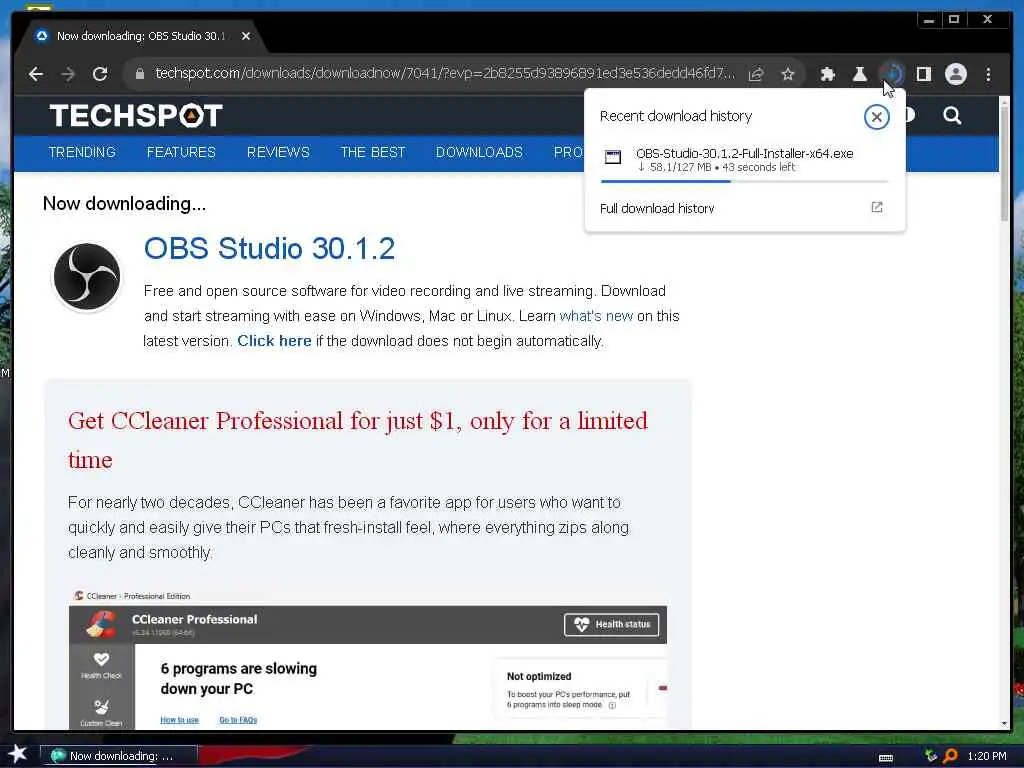Screen dimensions: 1024x768
Task: Click the 1:20 PM clock
Action: click(x=987, y=756)
